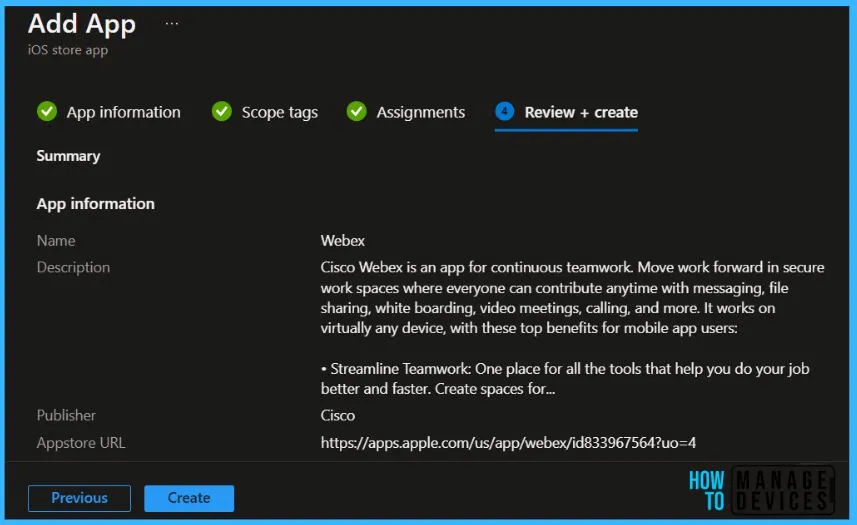Image resolution: width=857 pixels, height=525 pixels.
Task: Click the Name field label
Action: (x=56, y=240)
